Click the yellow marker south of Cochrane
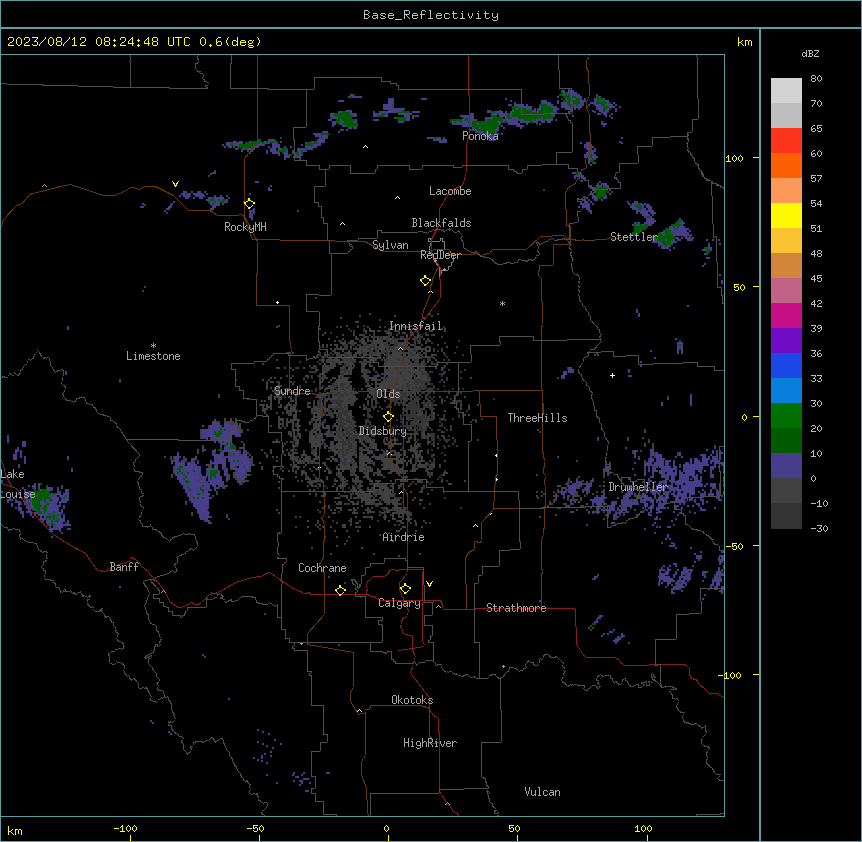The height and width of the screenshot is (842, 862). pyautogui.click(x=340, y=590)
